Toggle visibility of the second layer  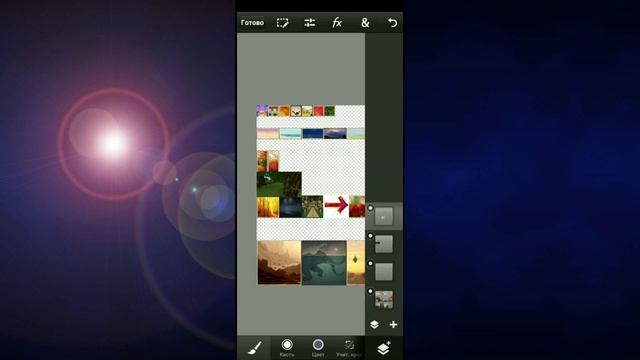pos(370,236)
